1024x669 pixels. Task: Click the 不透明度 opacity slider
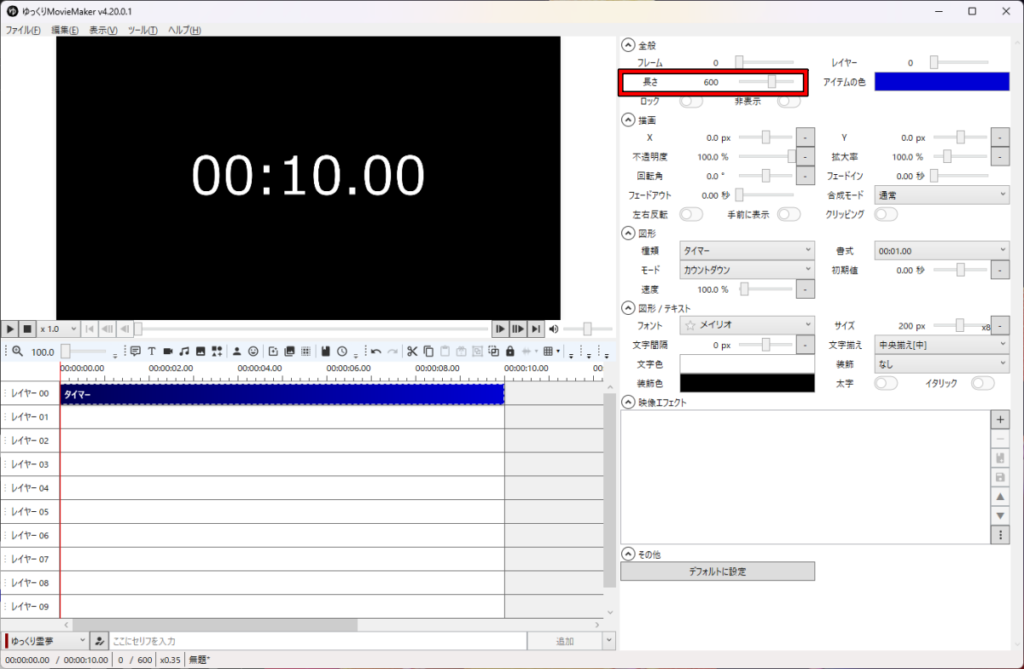766,156
